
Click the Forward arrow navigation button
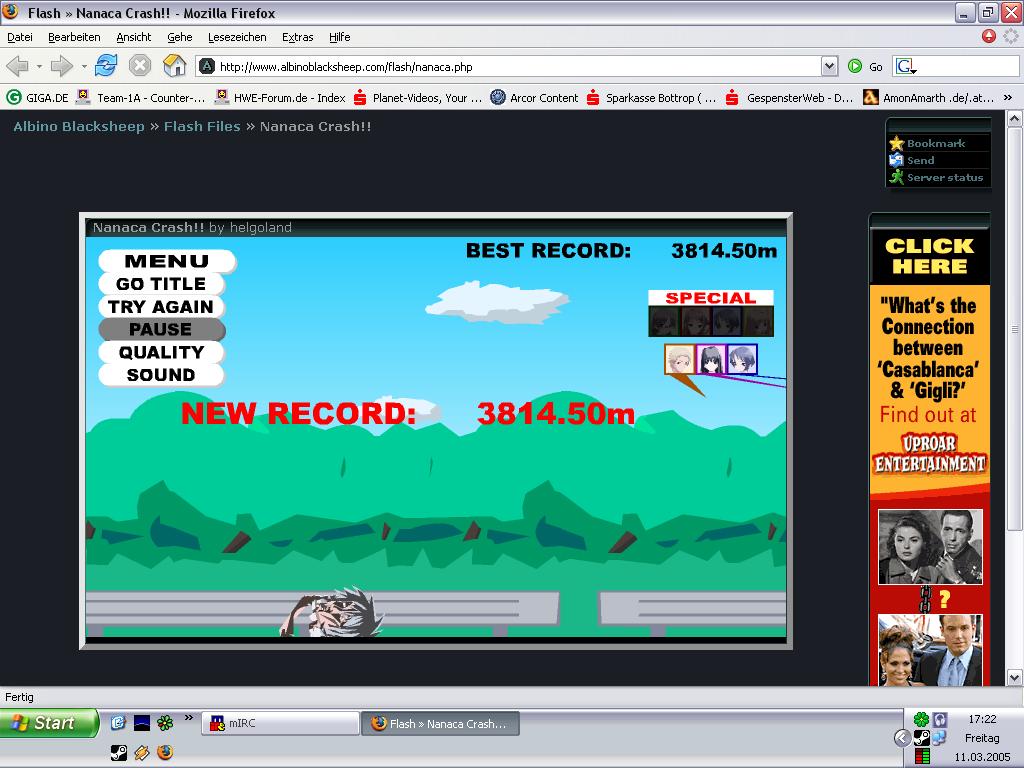61,66
